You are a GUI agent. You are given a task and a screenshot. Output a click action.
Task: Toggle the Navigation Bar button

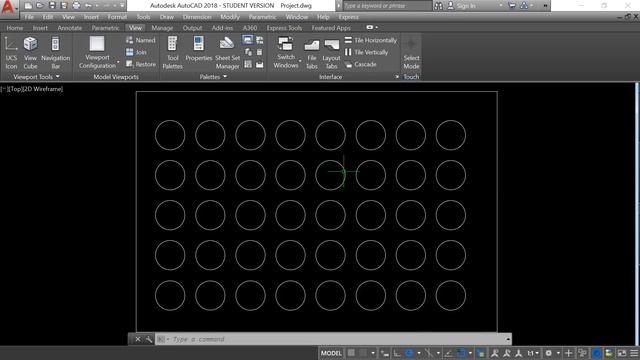(x=56, y=53)
